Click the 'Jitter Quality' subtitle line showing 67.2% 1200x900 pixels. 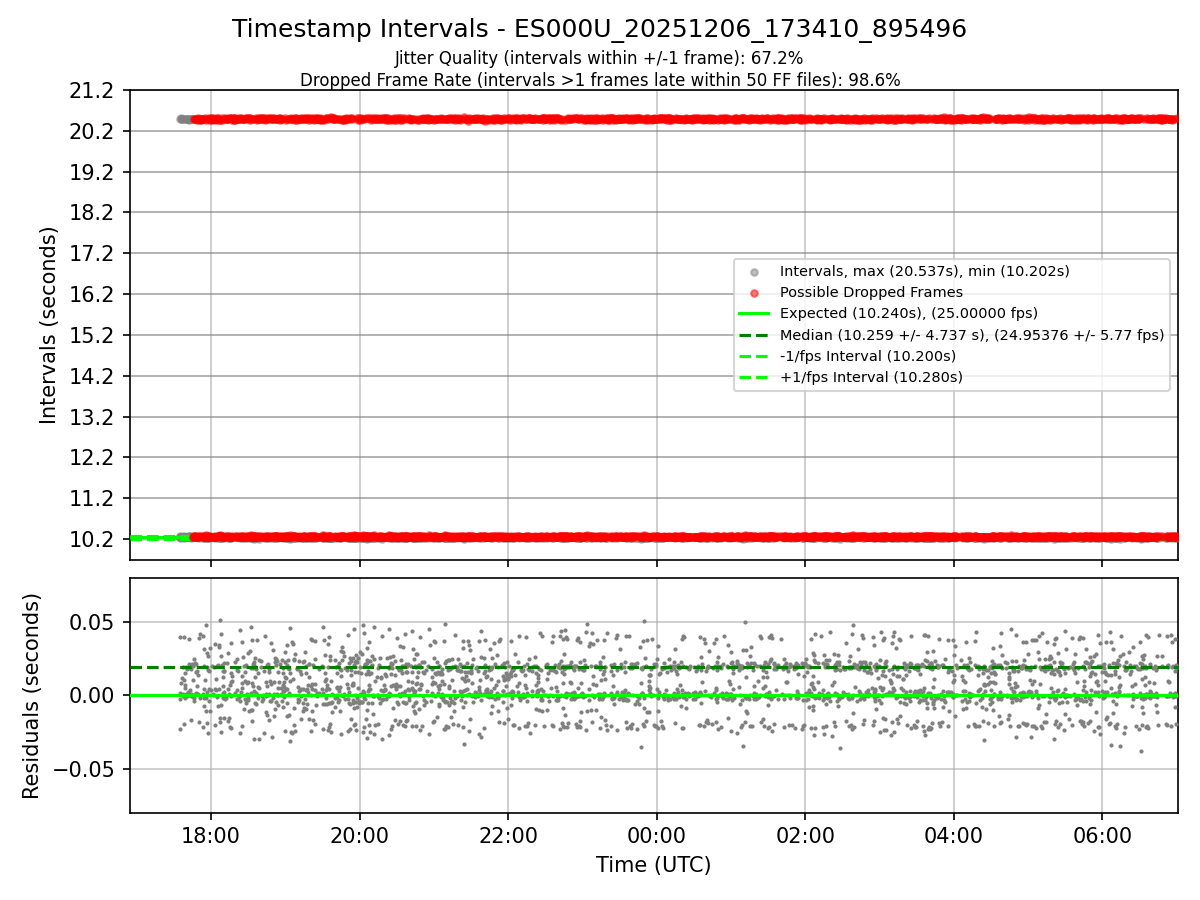click(599, 58)
